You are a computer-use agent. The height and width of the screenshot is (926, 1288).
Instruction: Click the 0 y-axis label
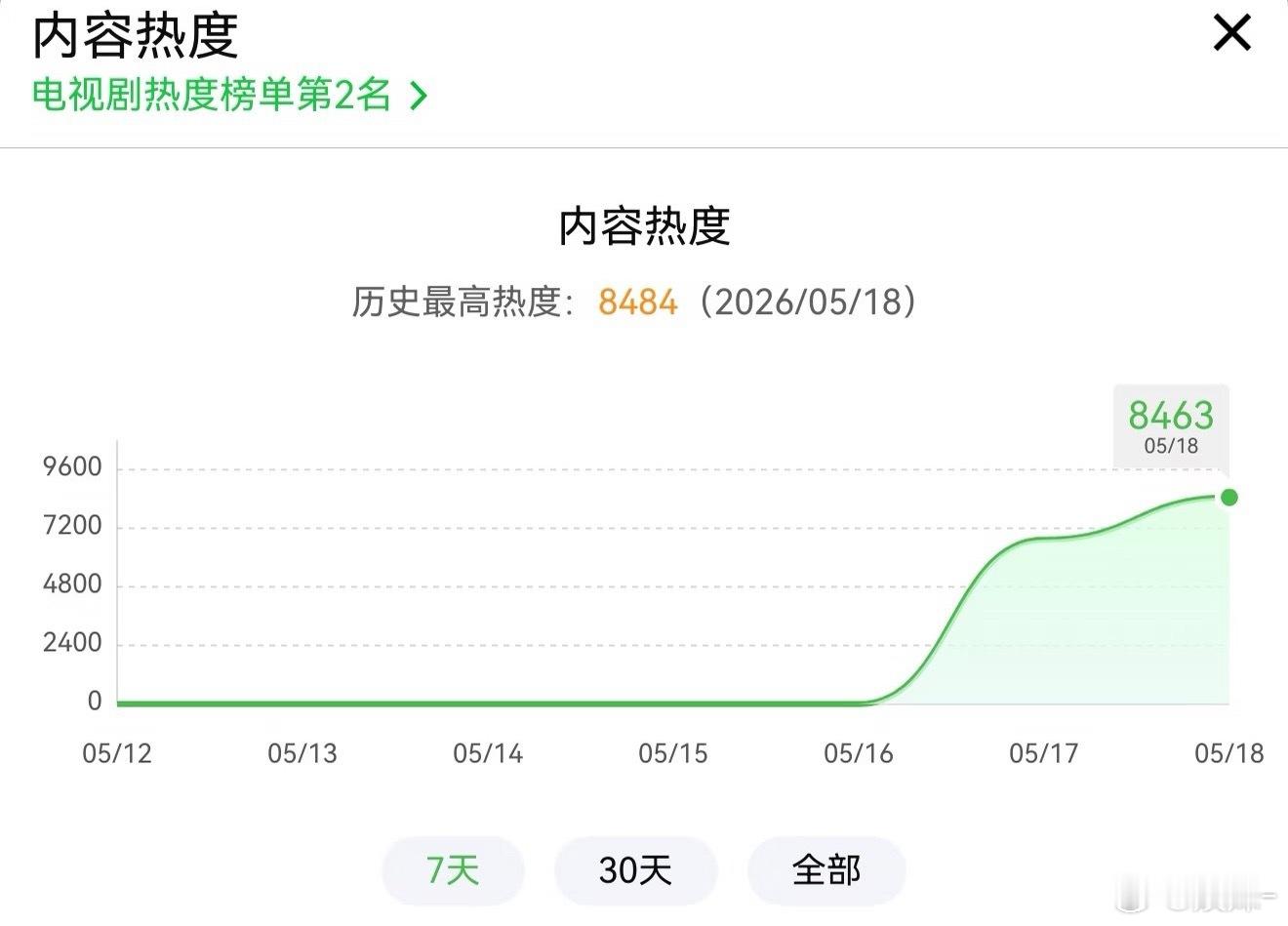click(95, 702)
